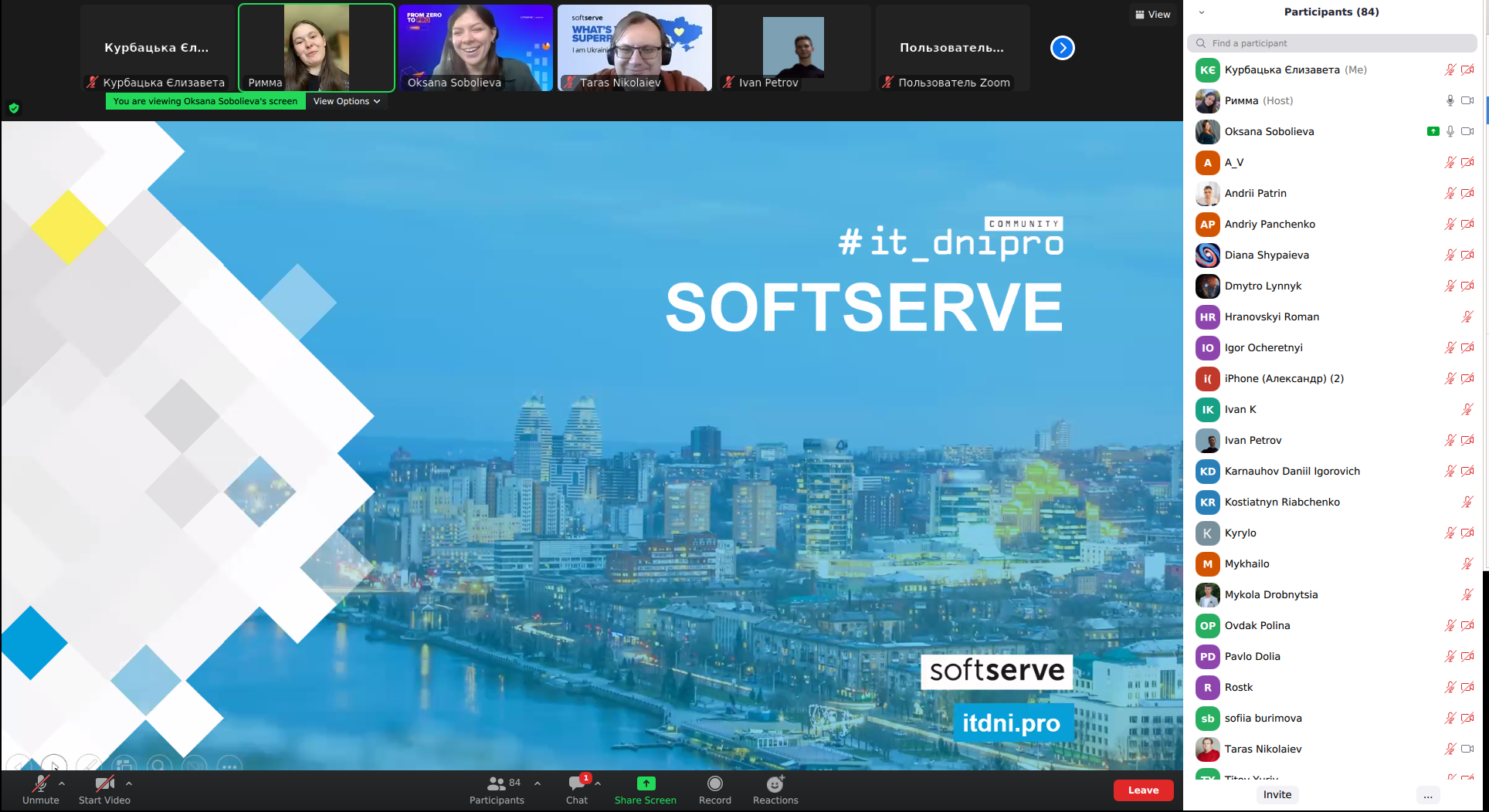Open the View Options dropdown
Viewport: 1489px width, 812px height.
(x=347, y=101)
